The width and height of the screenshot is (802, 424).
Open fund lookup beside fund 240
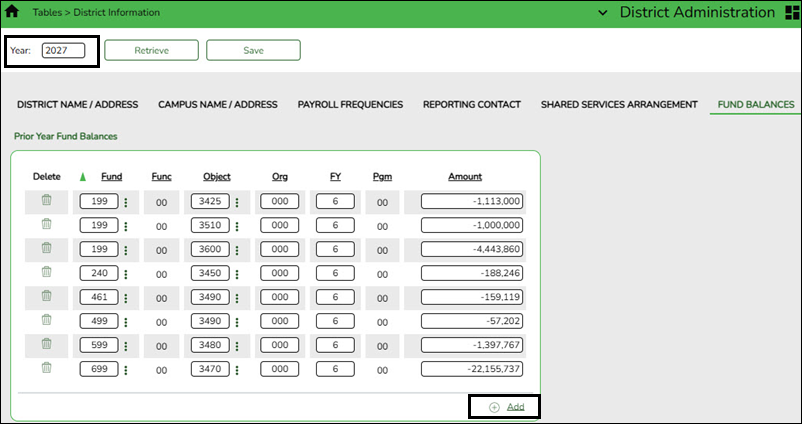tap(126, 275)
